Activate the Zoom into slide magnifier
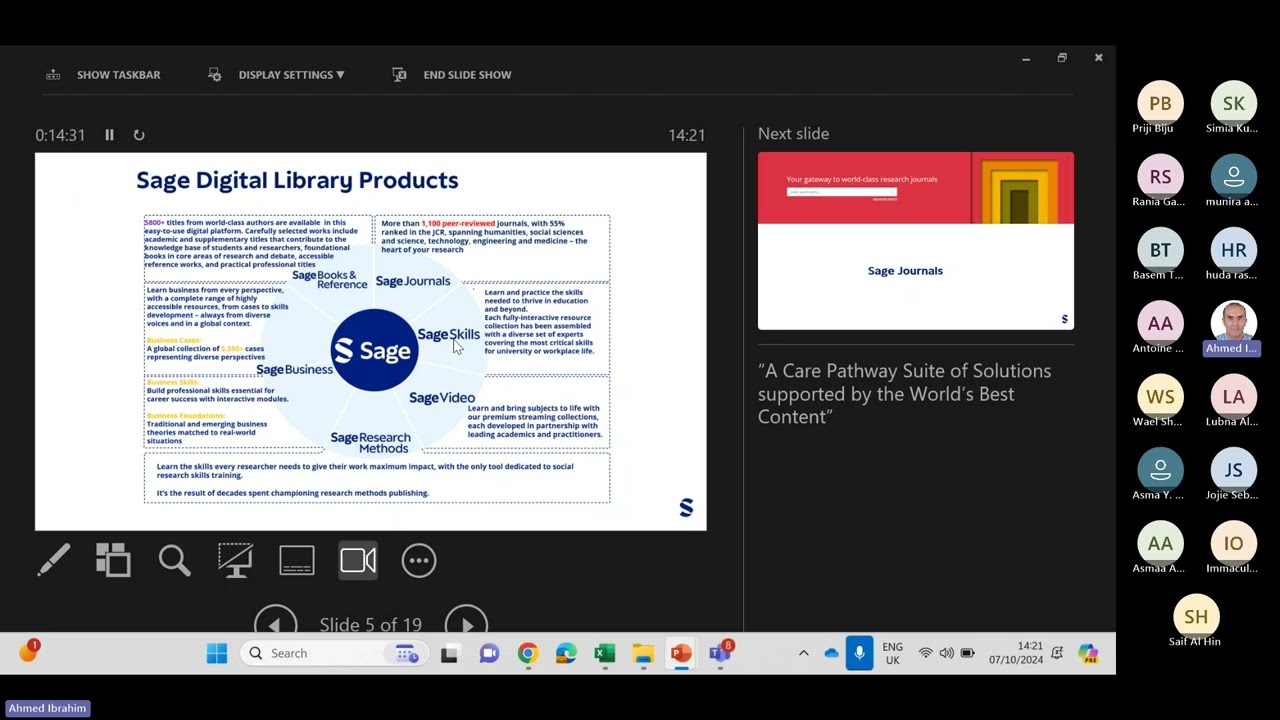Image resolution: width=1280 pixels, height=720 pixels. click(175, 560)
